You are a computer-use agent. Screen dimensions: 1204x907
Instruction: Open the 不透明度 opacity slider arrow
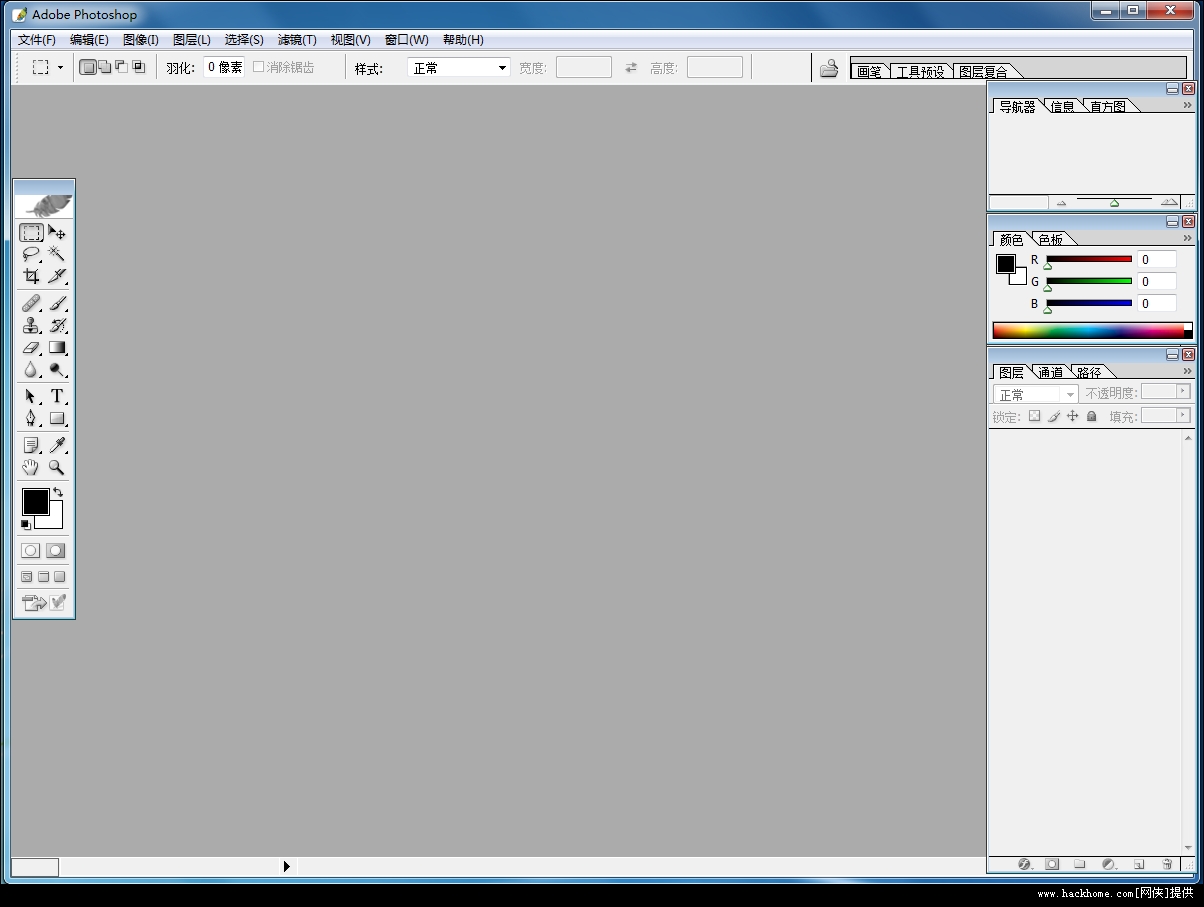(1184, 391)
